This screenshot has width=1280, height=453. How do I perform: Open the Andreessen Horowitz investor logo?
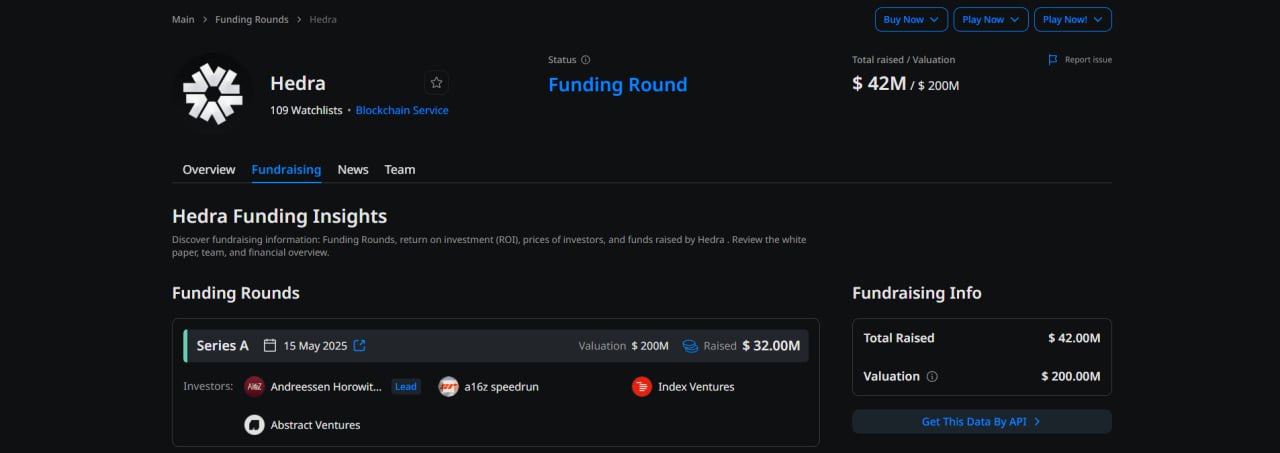click(254, 386)
